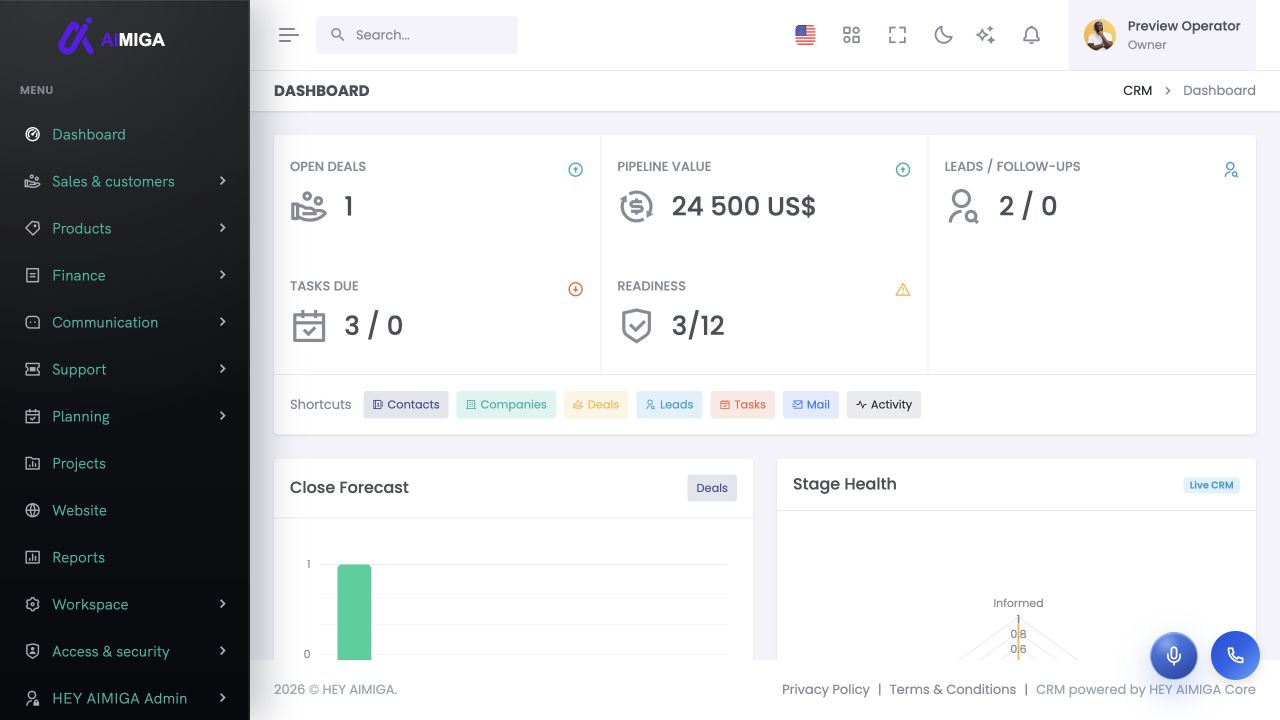Click the AIMIGA logo in sidebar
The height and width of the screenshot is (720, 1280).
(x=111, y=37)
